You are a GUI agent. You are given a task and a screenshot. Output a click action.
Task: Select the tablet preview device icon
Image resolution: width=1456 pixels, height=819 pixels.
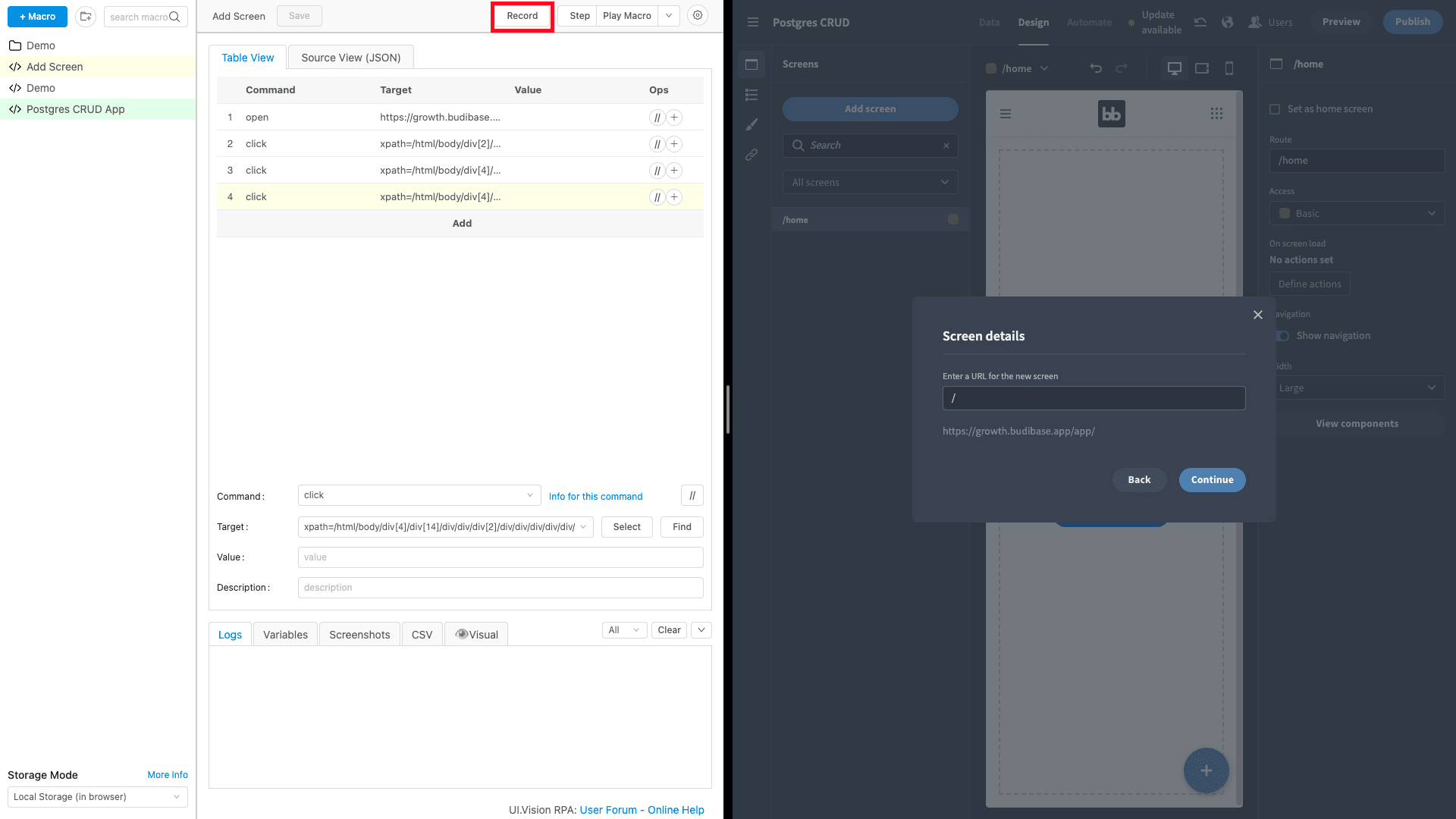1202,68
